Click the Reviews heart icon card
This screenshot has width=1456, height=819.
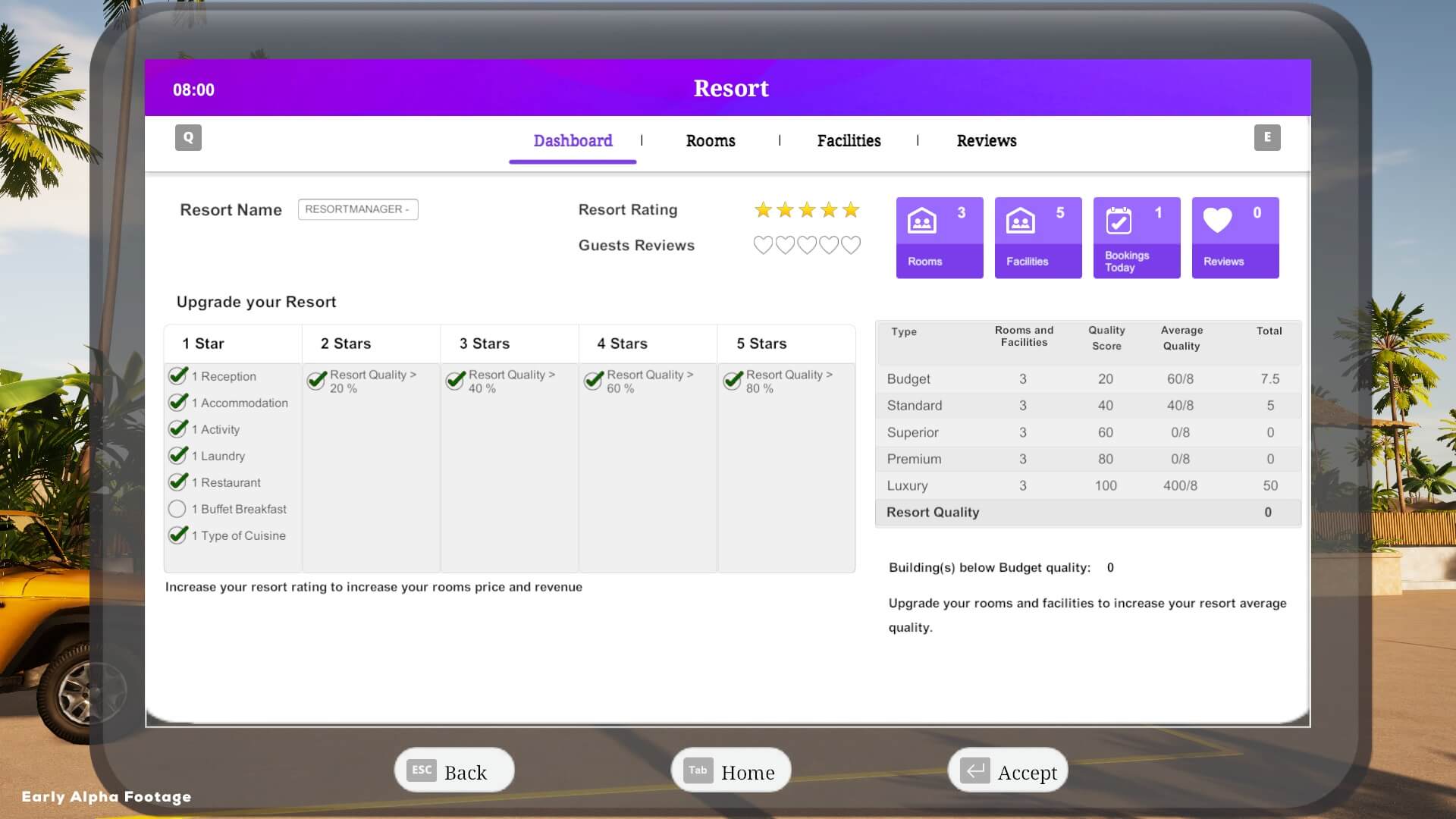tap(1216, 221)
